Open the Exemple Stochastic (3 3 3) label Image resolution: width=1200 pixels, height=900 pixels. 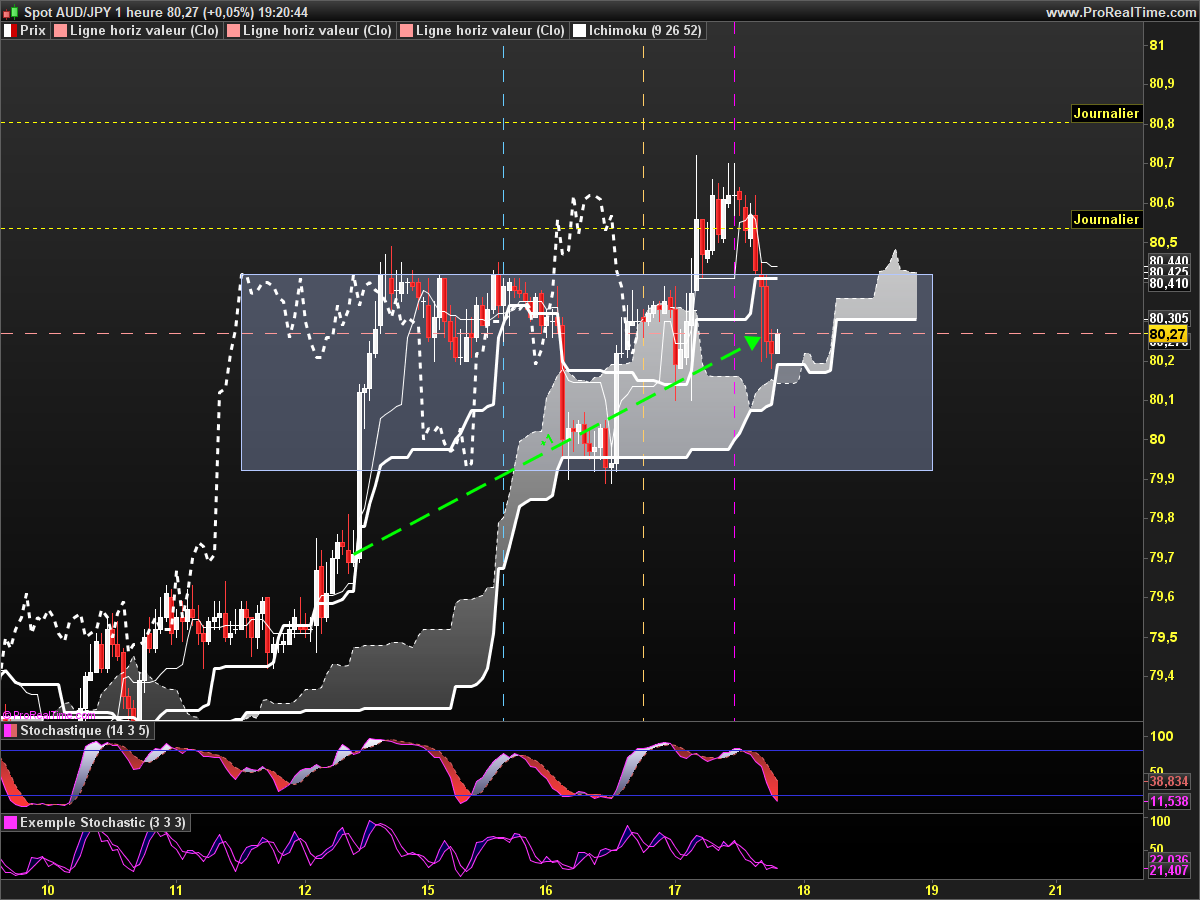[x=103, y=822]
